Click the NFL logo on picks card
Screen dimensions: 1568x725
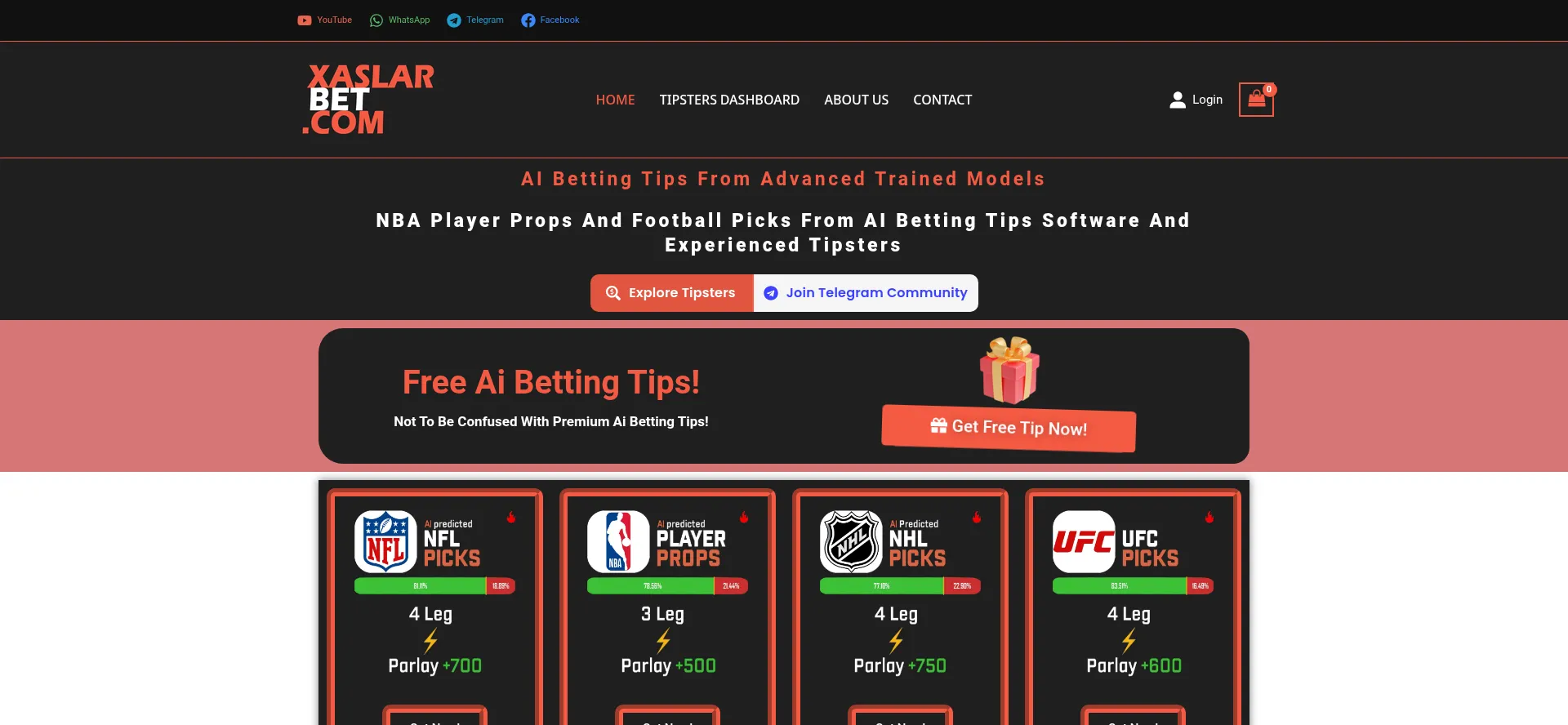(385, 541)
